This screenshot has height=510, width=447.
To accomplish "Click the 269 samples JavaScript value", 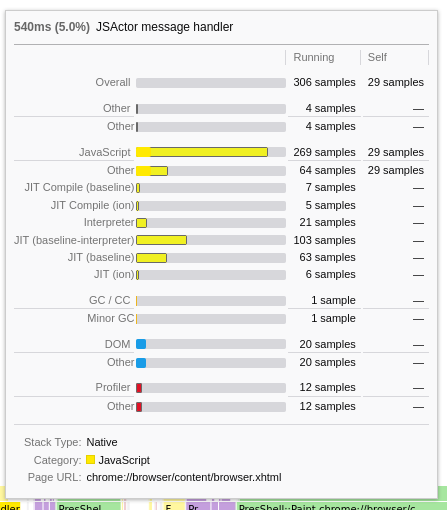I will 324,152.
